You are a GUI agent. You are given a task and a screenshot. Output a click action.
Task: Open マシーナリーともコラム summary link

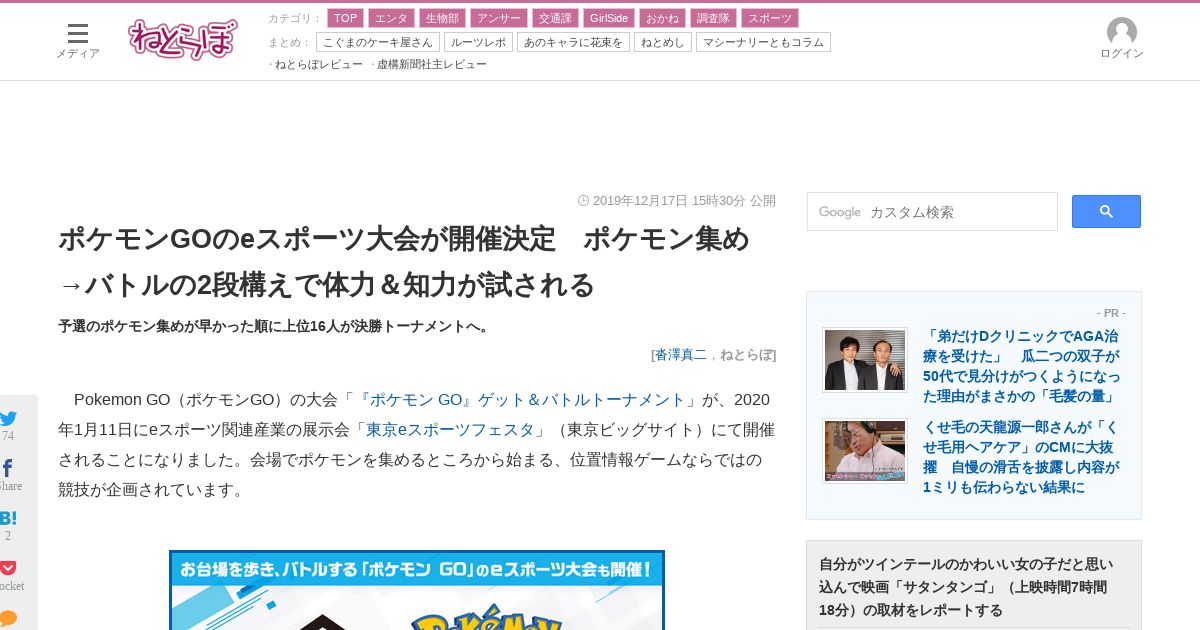[x=763, y=42]
